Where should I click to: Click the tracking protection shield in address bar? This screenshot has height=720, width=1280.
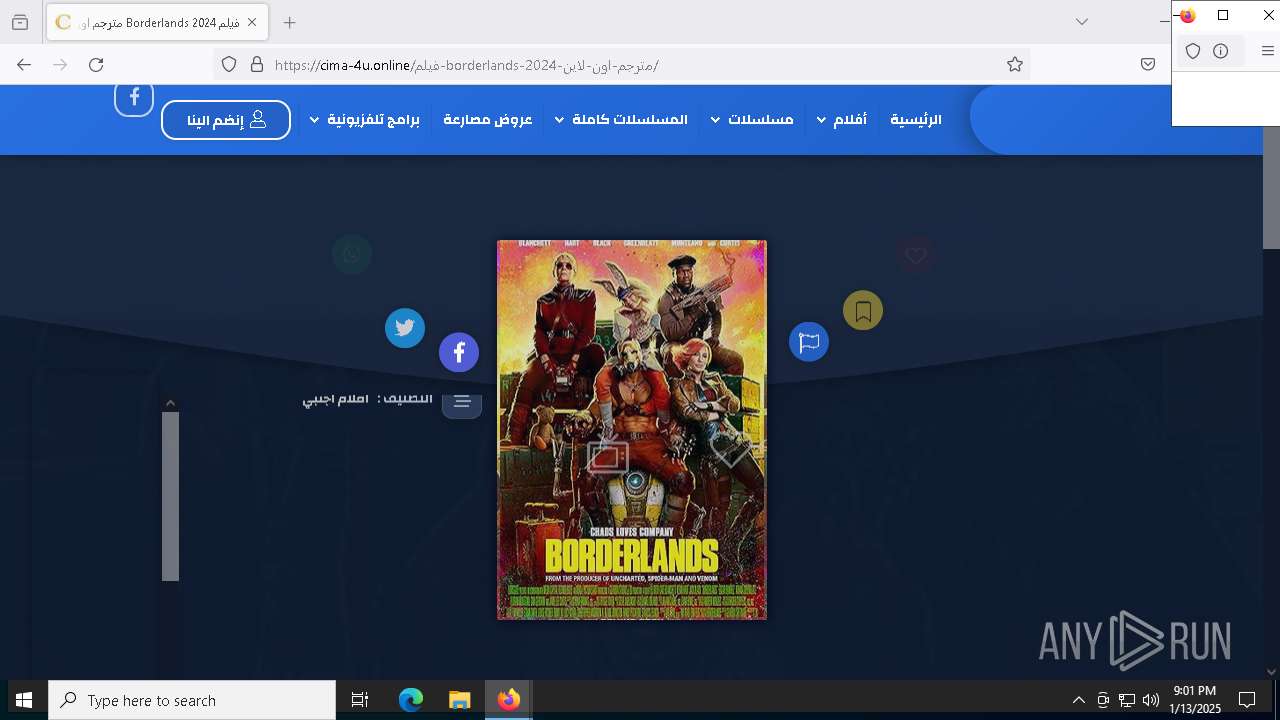[229, 64]
